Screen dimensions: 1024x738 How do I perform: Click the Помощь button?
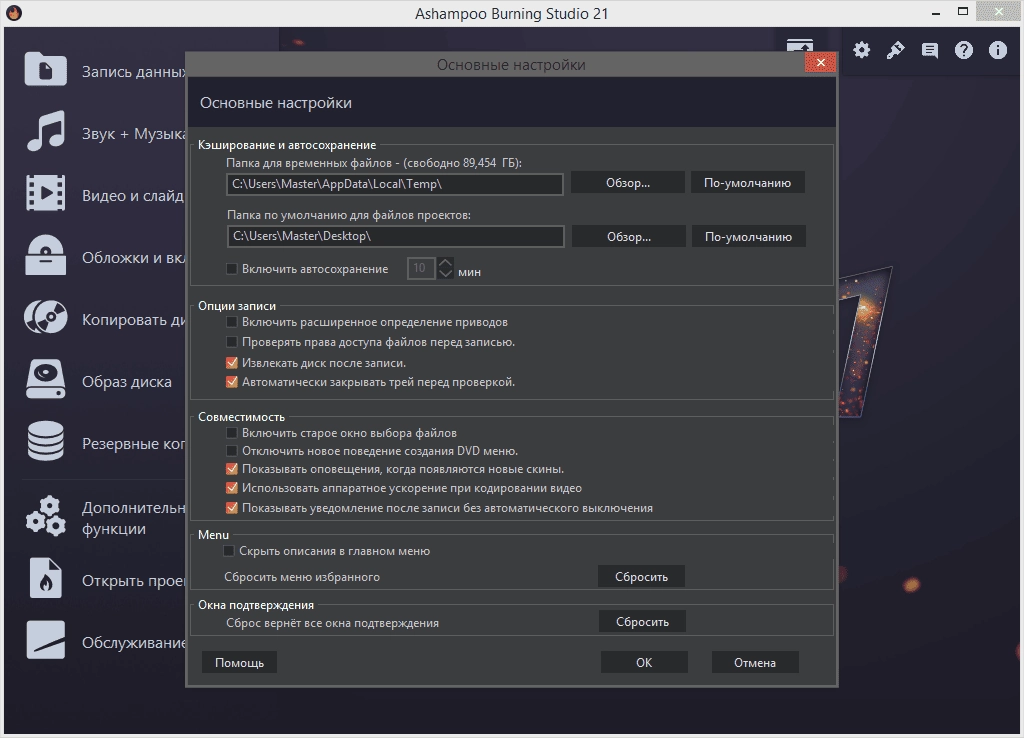point(240,662)
